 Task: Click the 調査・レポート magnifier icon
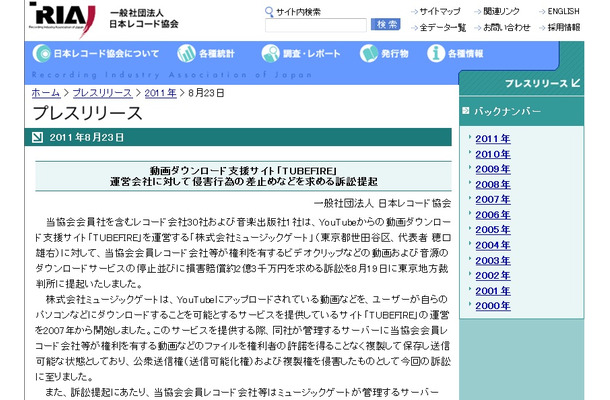click(270, 53)
